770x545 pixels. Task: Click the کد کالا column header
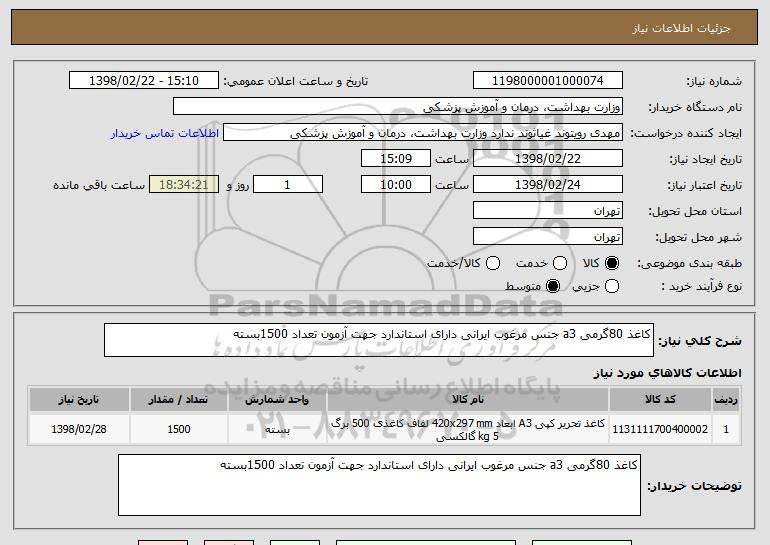pyautogui.click(x=660, y=400)
